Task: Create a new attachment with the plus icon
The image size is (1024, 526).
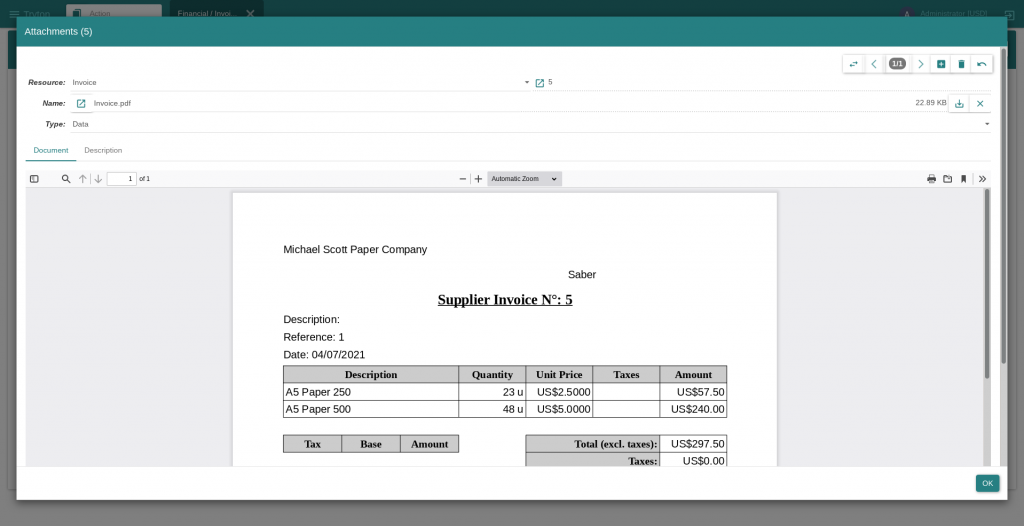Action: pos(941,64)
